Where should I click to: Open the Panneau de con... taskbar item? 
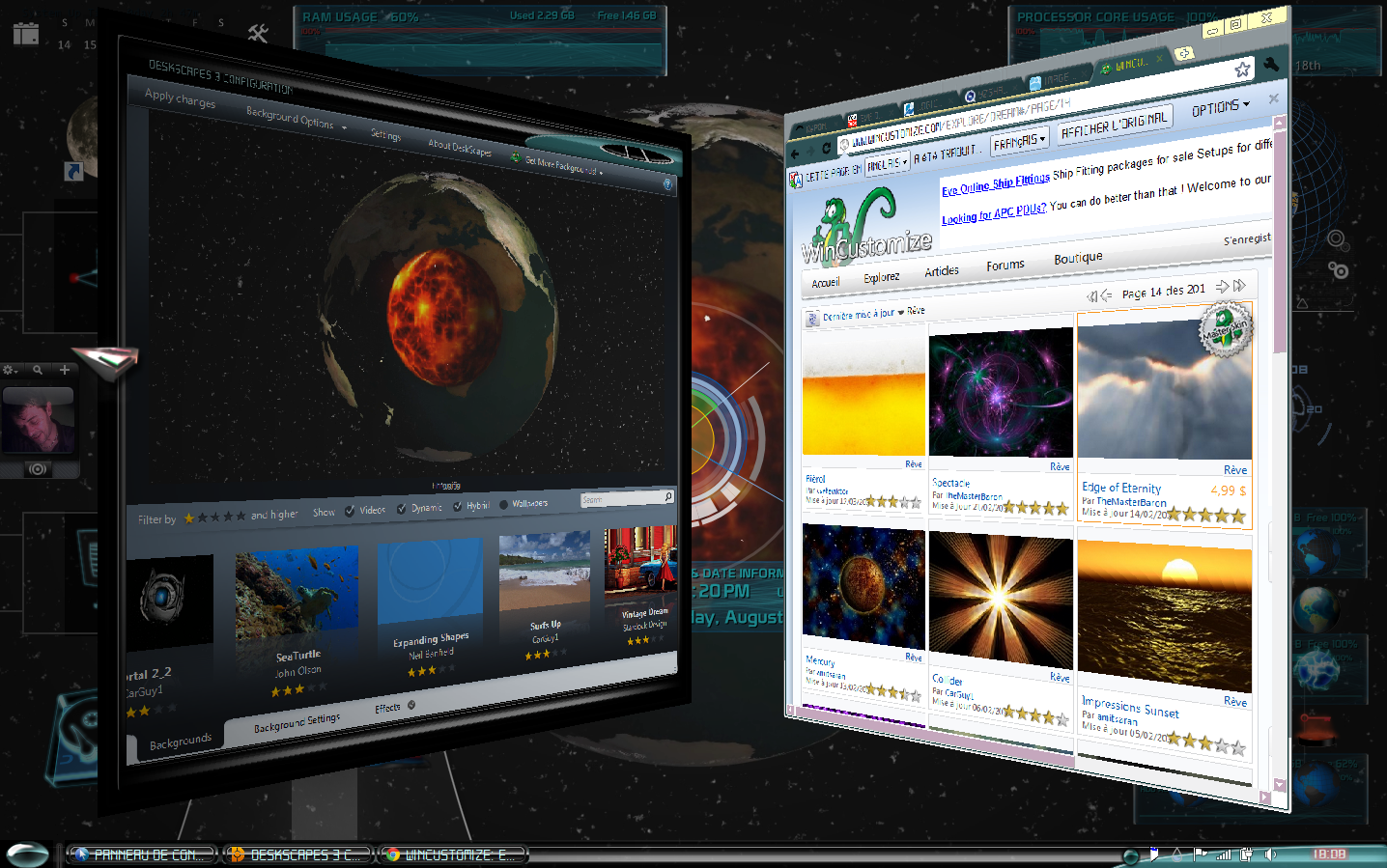(x=141, y=854)
